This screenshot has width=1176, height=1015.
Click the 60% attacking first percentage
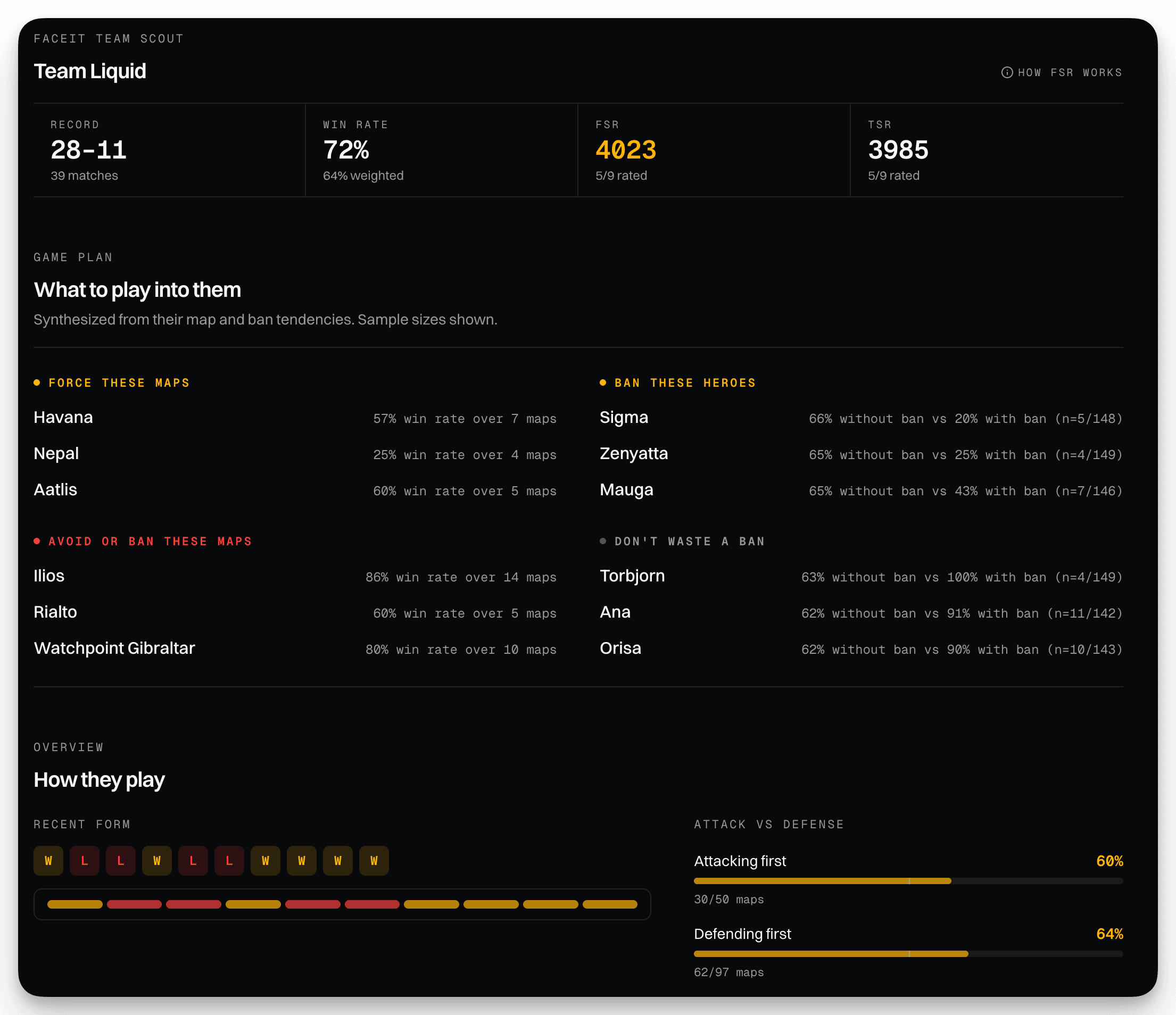click(x=1109, y=861)
